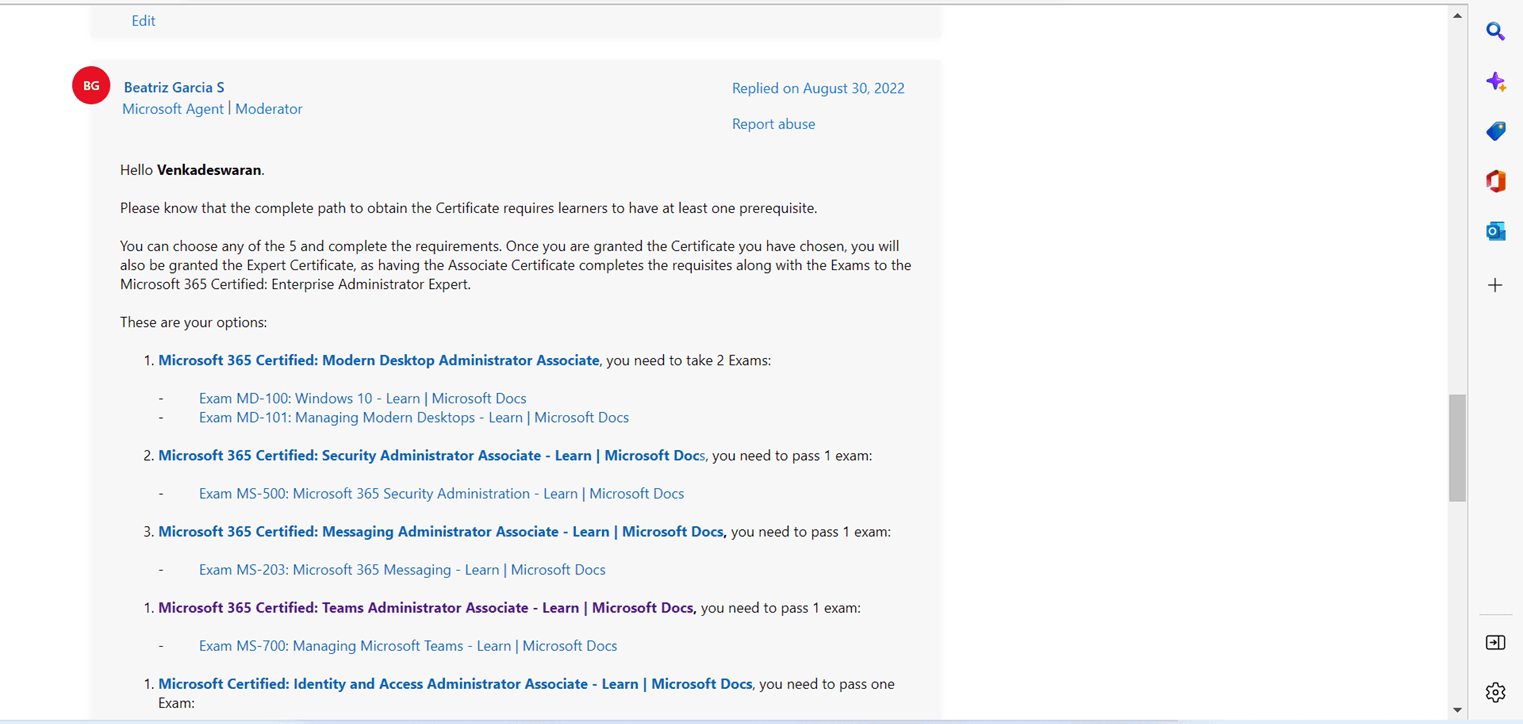Open Modern Desktop Administrator Associate link
Screen dimensions: 1523x724
379,360
